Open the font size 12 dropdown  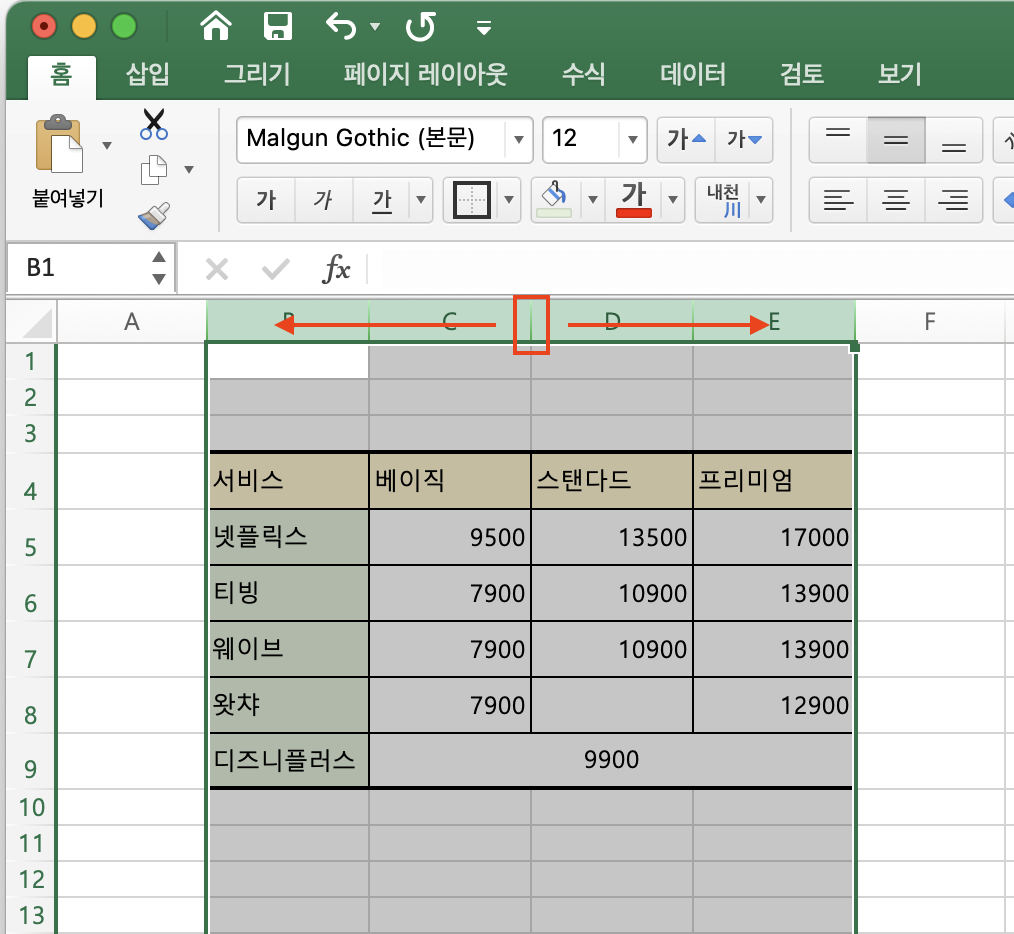(632, 139)
